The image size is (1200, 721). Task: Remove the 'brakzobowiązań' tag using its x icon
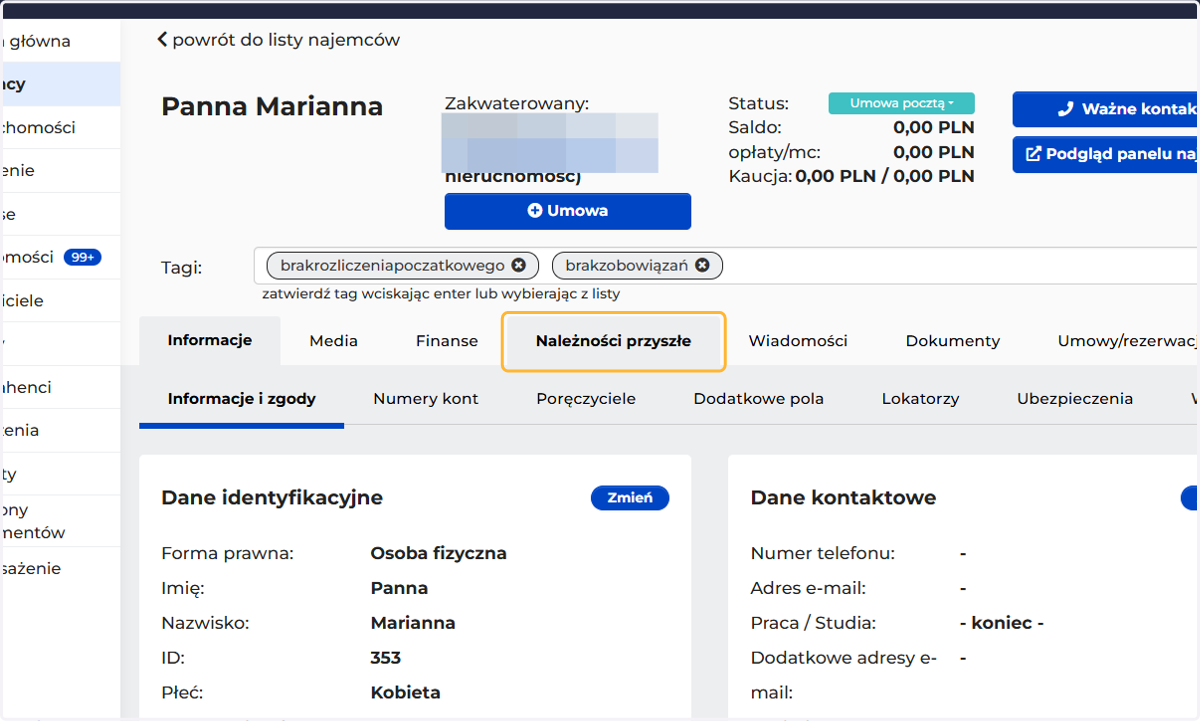click(x=702, y=265)
